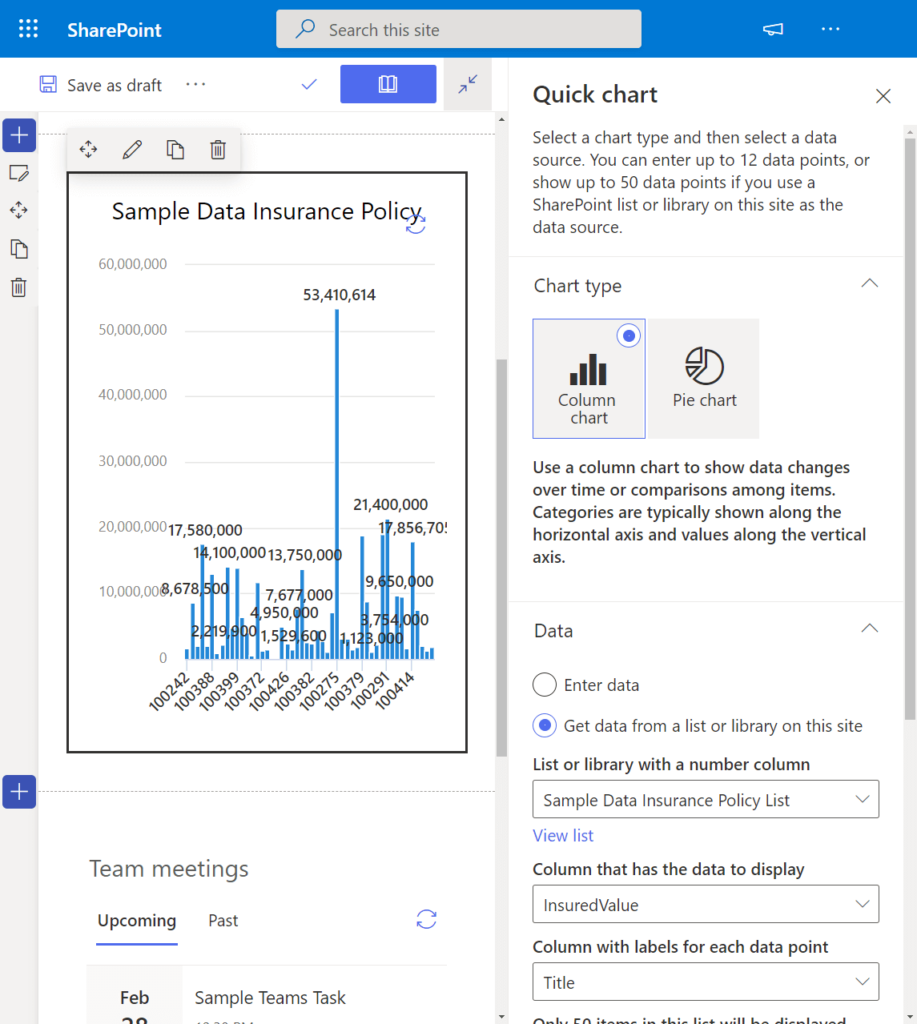The image size is (917, 1024).
Task: Add a section with the lower plus button
Action: 19,792
